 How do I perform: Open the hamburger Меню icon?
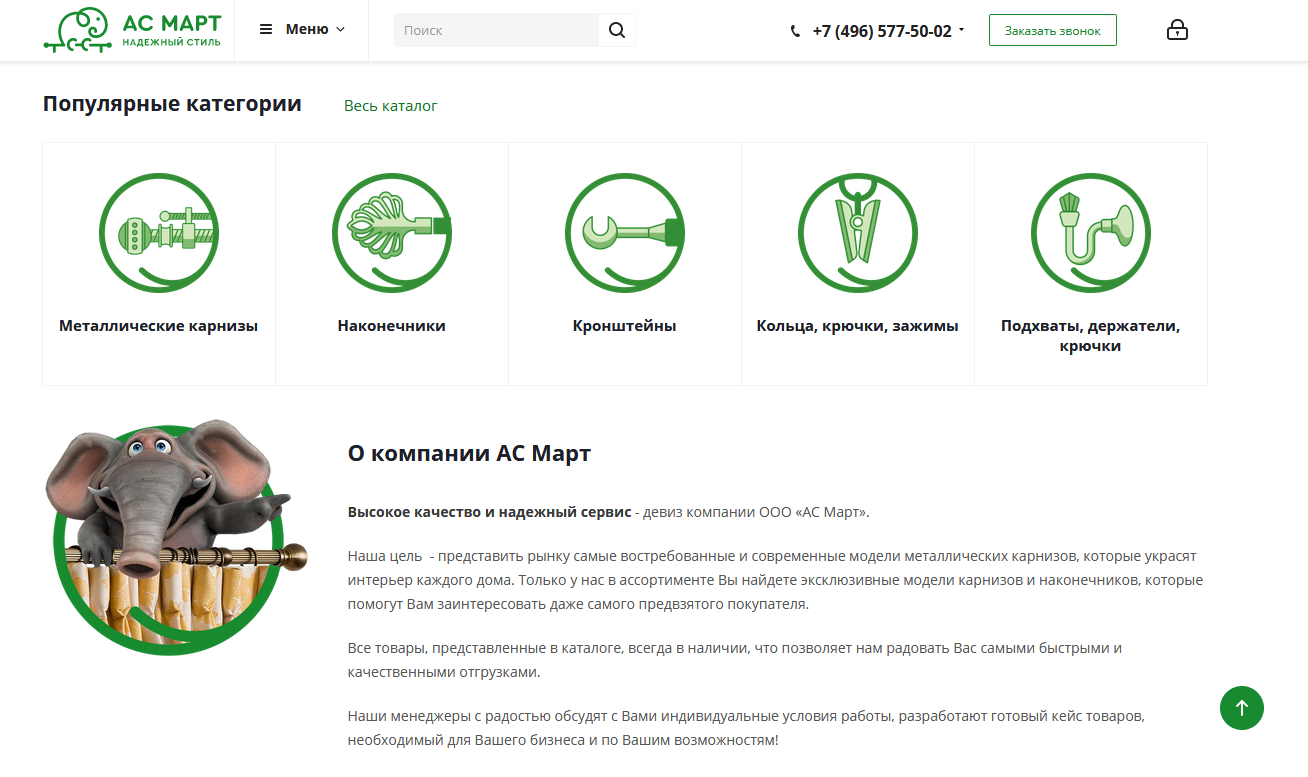click(266, 30)
